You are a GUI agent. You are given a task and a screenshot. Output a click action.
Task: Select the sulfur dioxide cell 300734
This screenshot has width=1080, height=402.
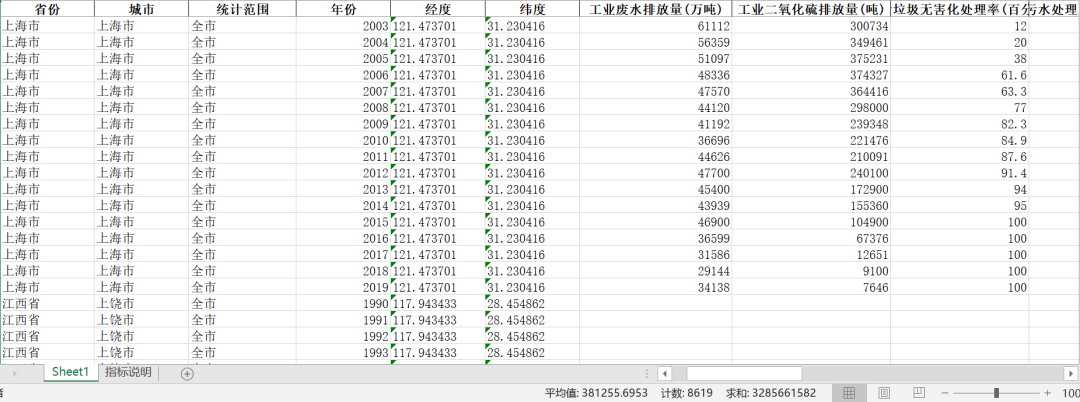(811, 26)
